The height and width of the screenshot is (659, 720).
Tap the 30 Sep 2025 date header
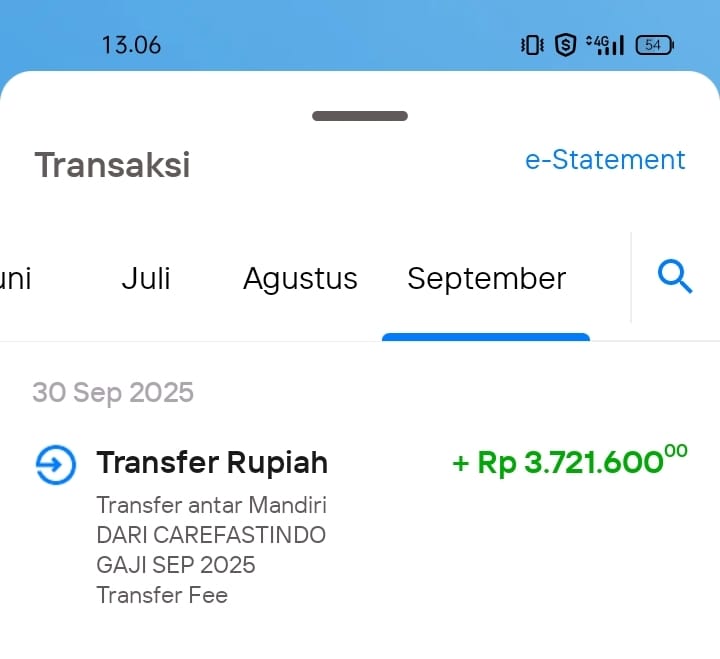click(x=113, y=392)
